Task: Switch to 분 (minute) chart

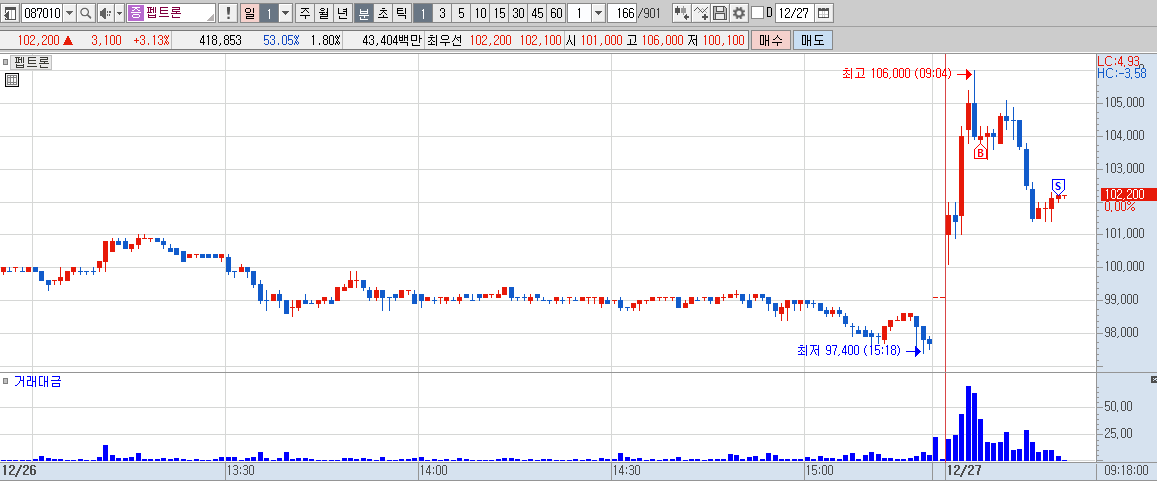Action: tap(363, 13)
